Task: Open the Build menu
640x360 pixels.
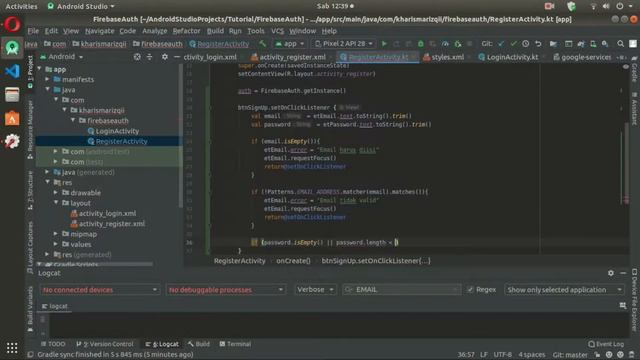Action: point(215,31)
